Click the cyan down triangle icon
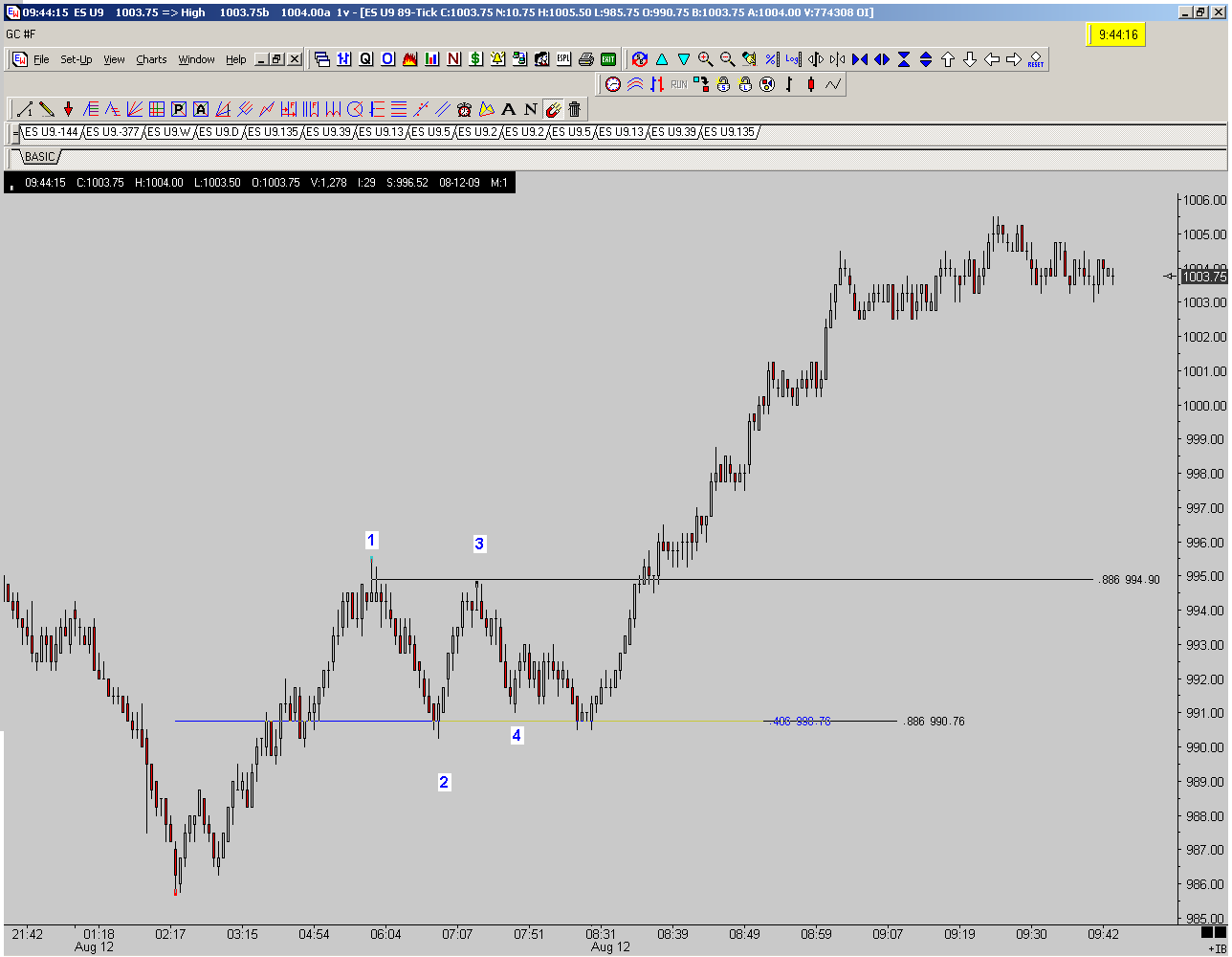The image size is (1232, 957). tap(684, 59)
